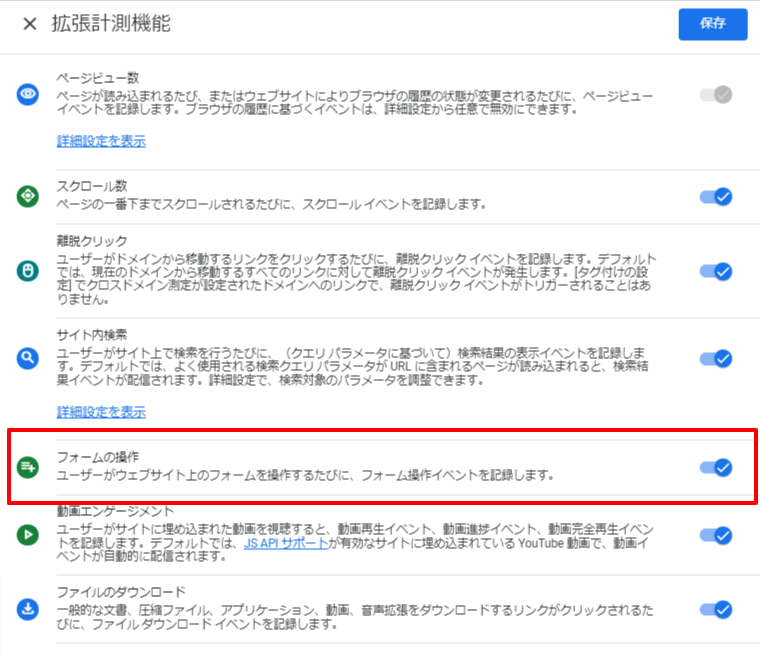760x672 pixels.
Task: Disable the 動画エンゲージメント toggle
Action: (716, 535)
